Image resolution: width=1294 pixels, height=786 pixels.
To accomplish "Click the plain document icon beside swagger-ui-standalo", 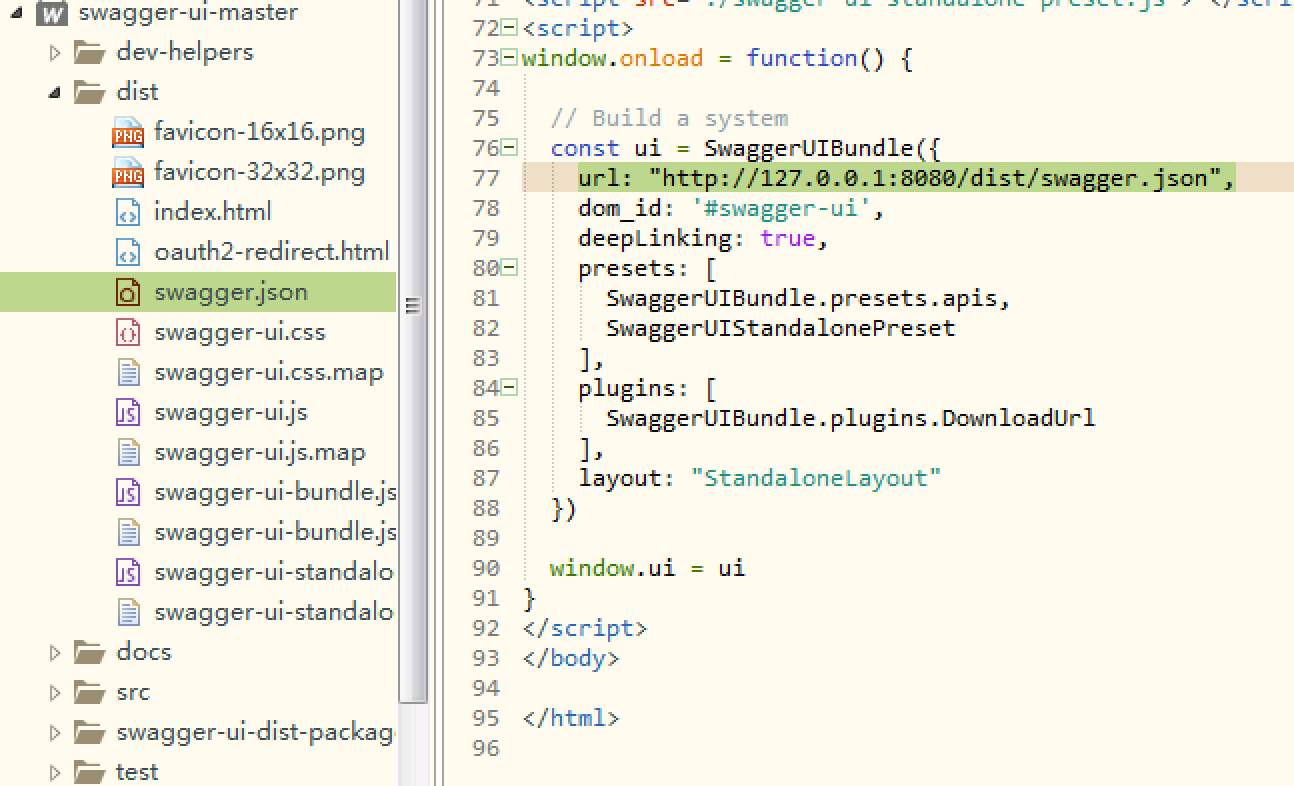I will pyautogui.click(x=128, y=612).
